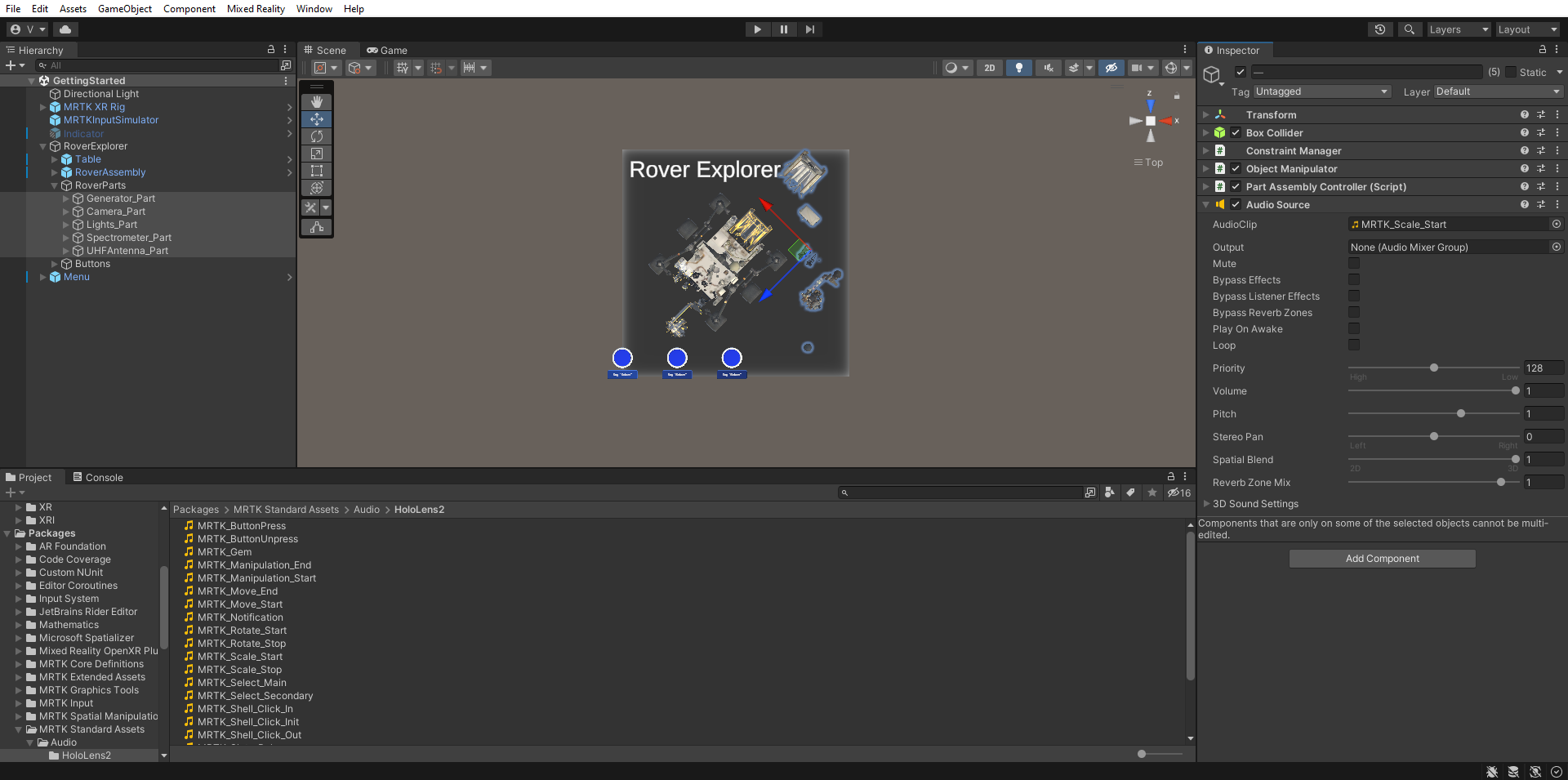Click the debug mode bug icon

(x=1492, y=772)
